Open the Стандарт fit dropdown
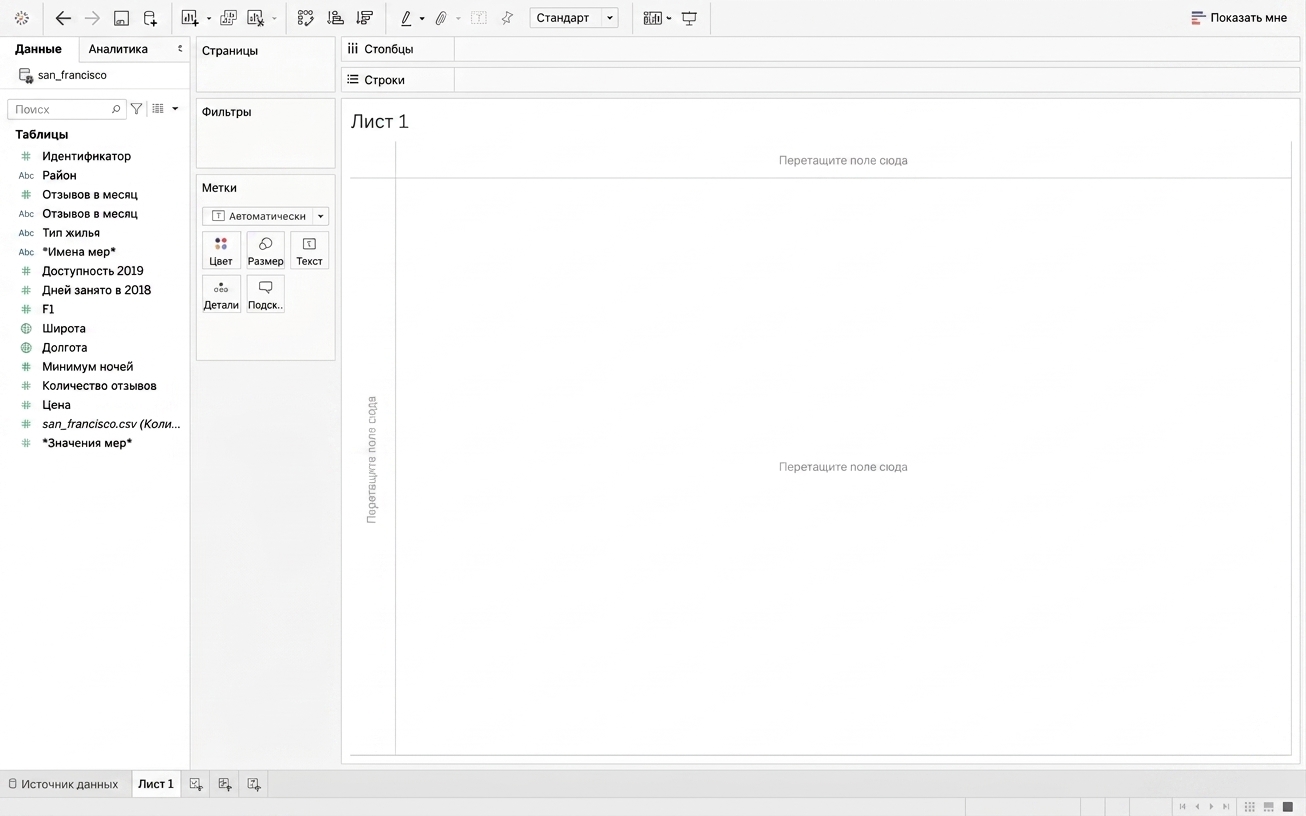 tap(574, 18)
